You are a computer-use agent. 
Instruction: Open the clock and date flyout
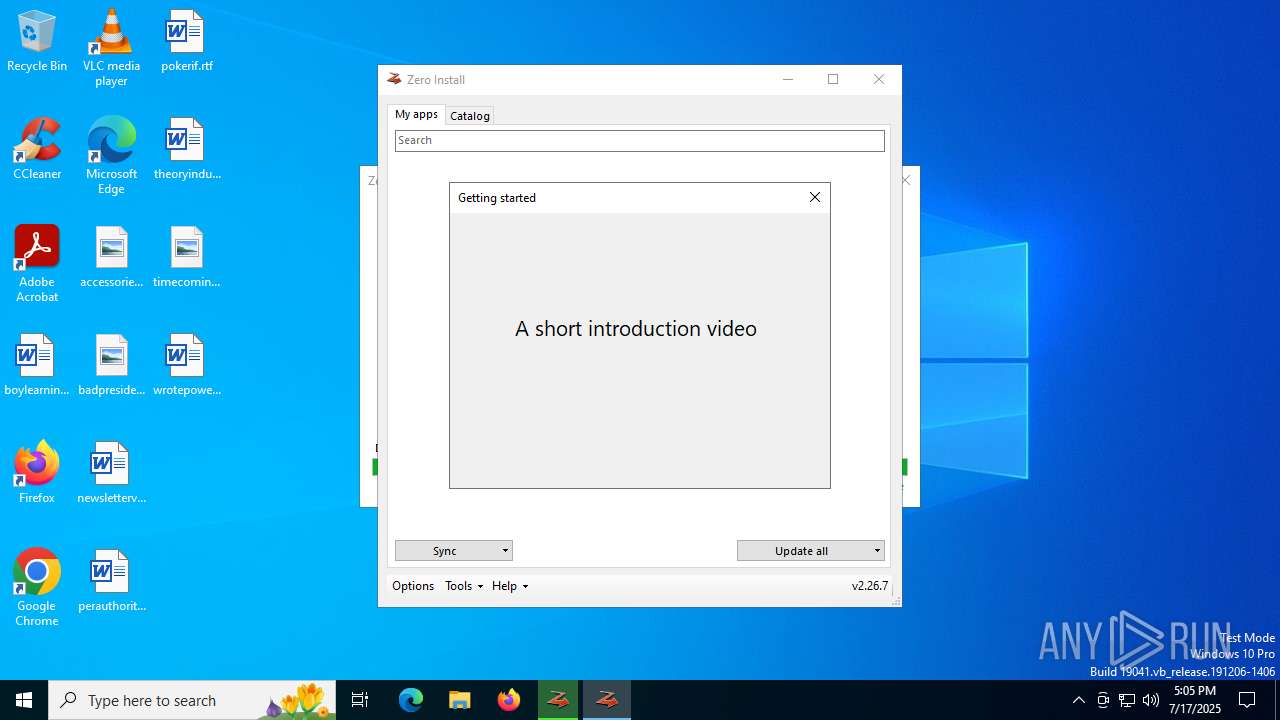(1197, 700)
